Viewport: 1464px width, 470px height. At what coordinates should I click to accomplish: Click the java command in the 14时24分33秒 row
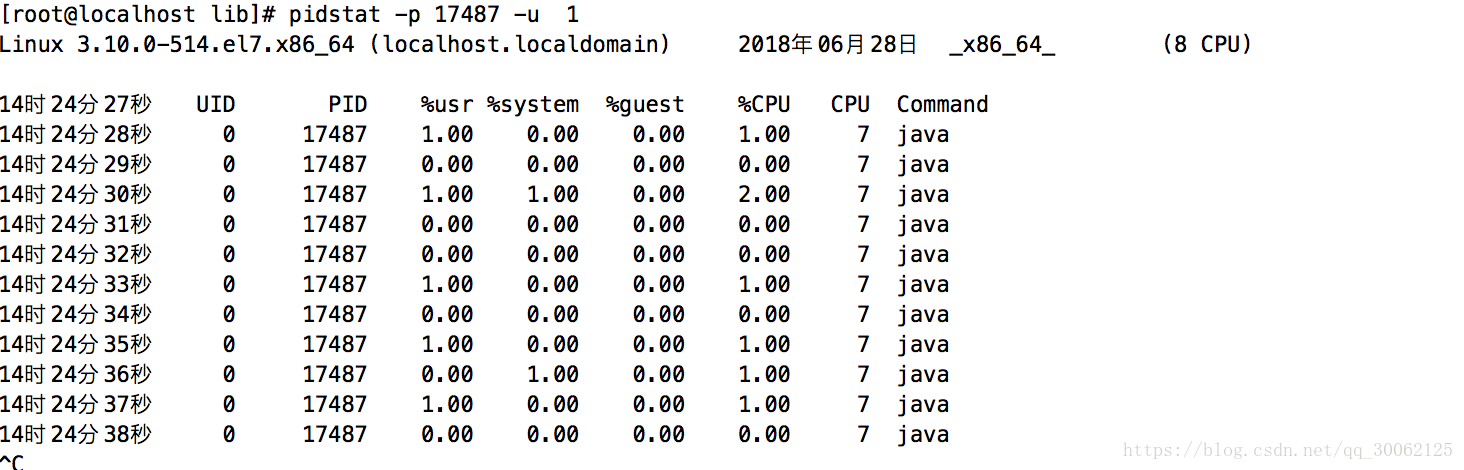coord(923,286)
